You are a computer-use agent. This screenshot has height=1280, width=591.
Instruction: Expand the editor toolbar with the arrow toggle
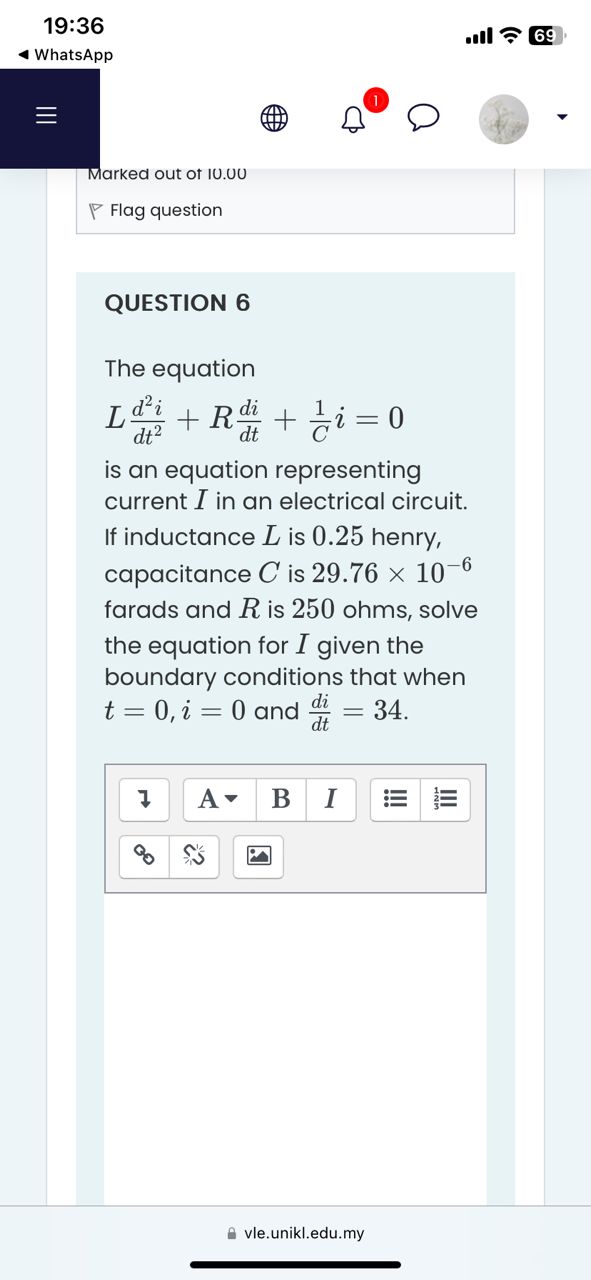(143, 799)
